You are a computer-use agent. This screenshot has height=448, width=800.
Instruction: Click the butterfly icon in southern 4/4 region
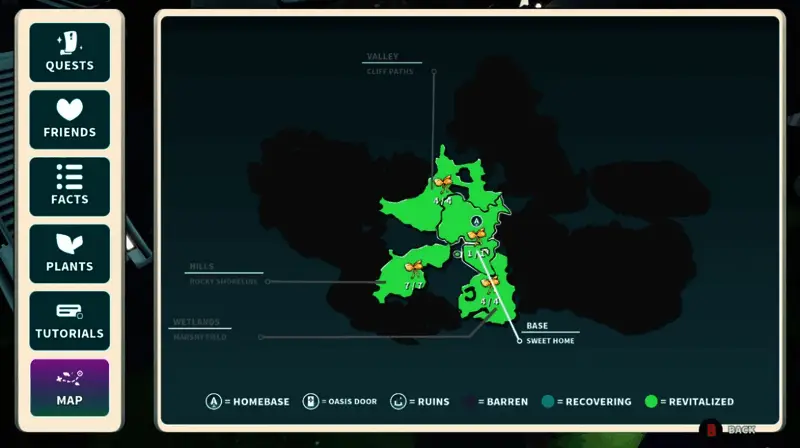489,283
